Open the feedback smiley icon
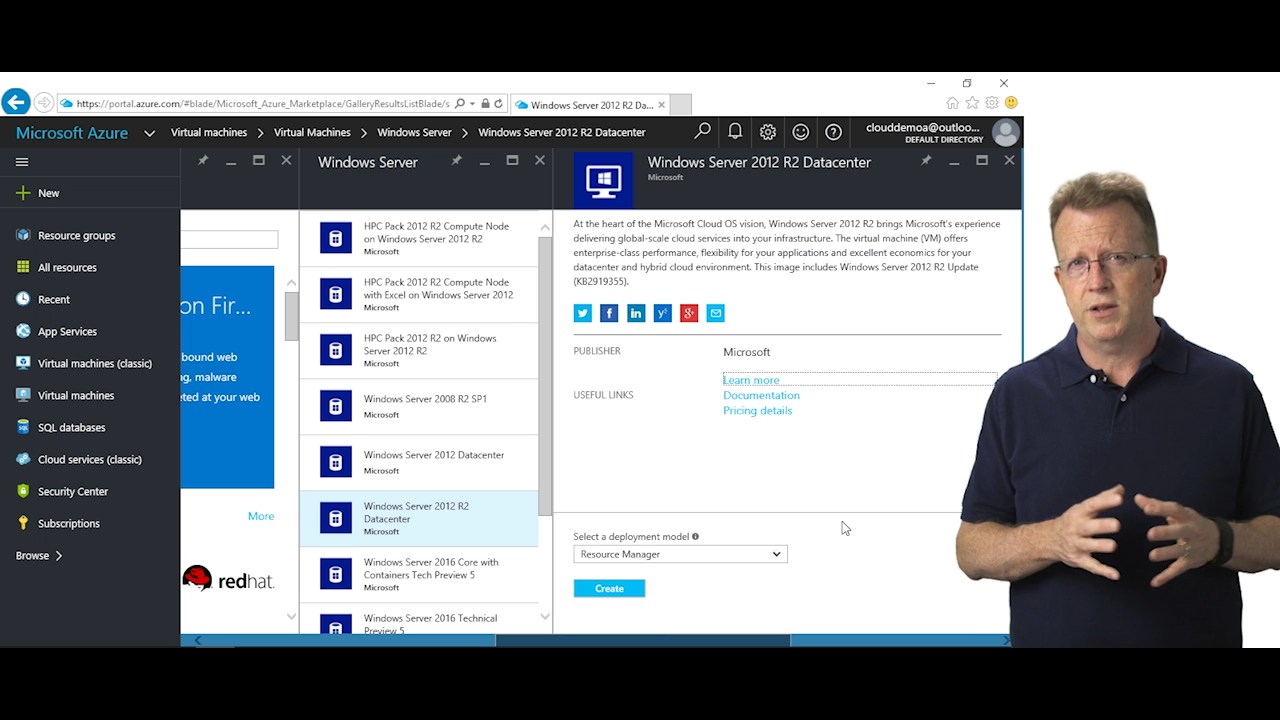The height and width of the screenshot is (720, 1280). point(801,131)
